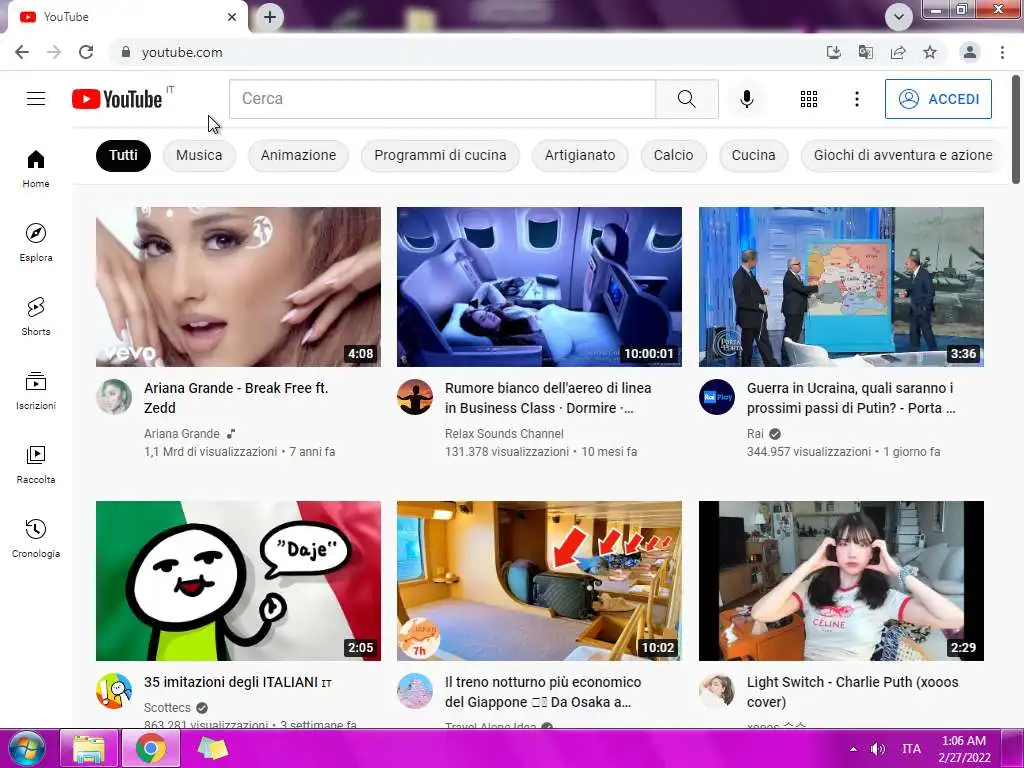Click browser forward arrow
1024x768 pixels.
coord(54,52)
